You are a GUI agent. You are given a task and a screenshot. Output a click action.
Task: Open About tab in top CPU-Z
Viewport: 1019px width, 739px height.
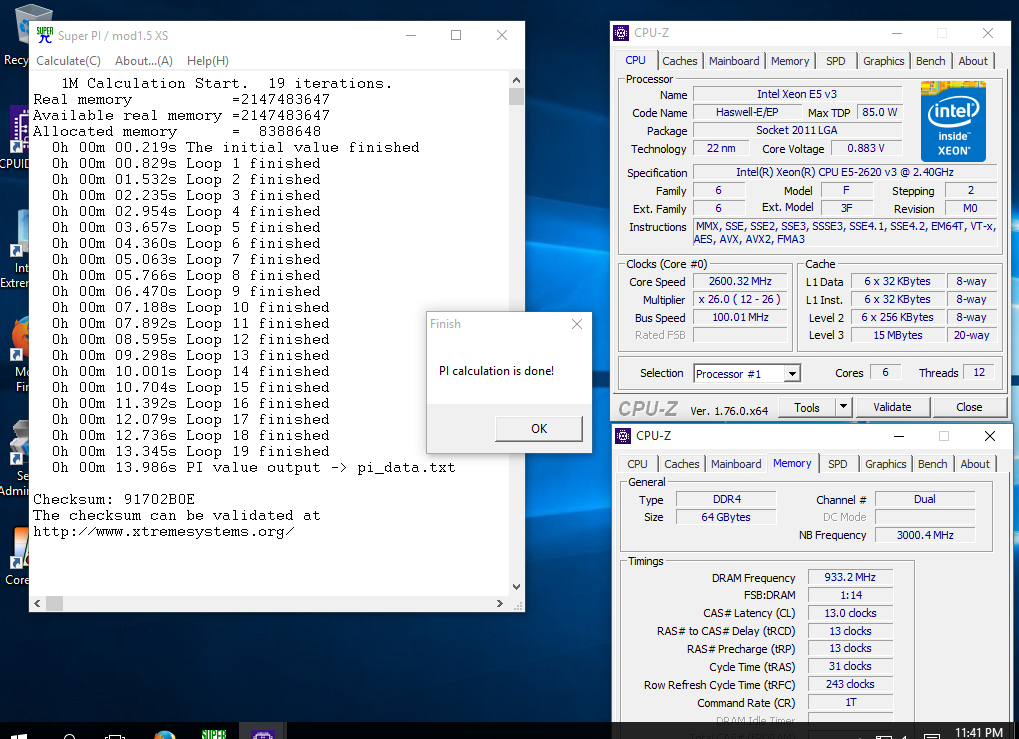(x=973, y=61)
